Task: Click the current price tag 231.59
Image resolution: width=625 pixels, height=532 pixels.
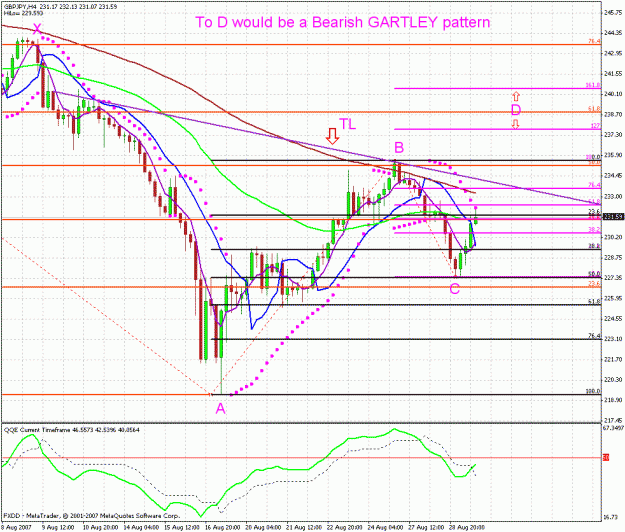Action: (613, 217)
